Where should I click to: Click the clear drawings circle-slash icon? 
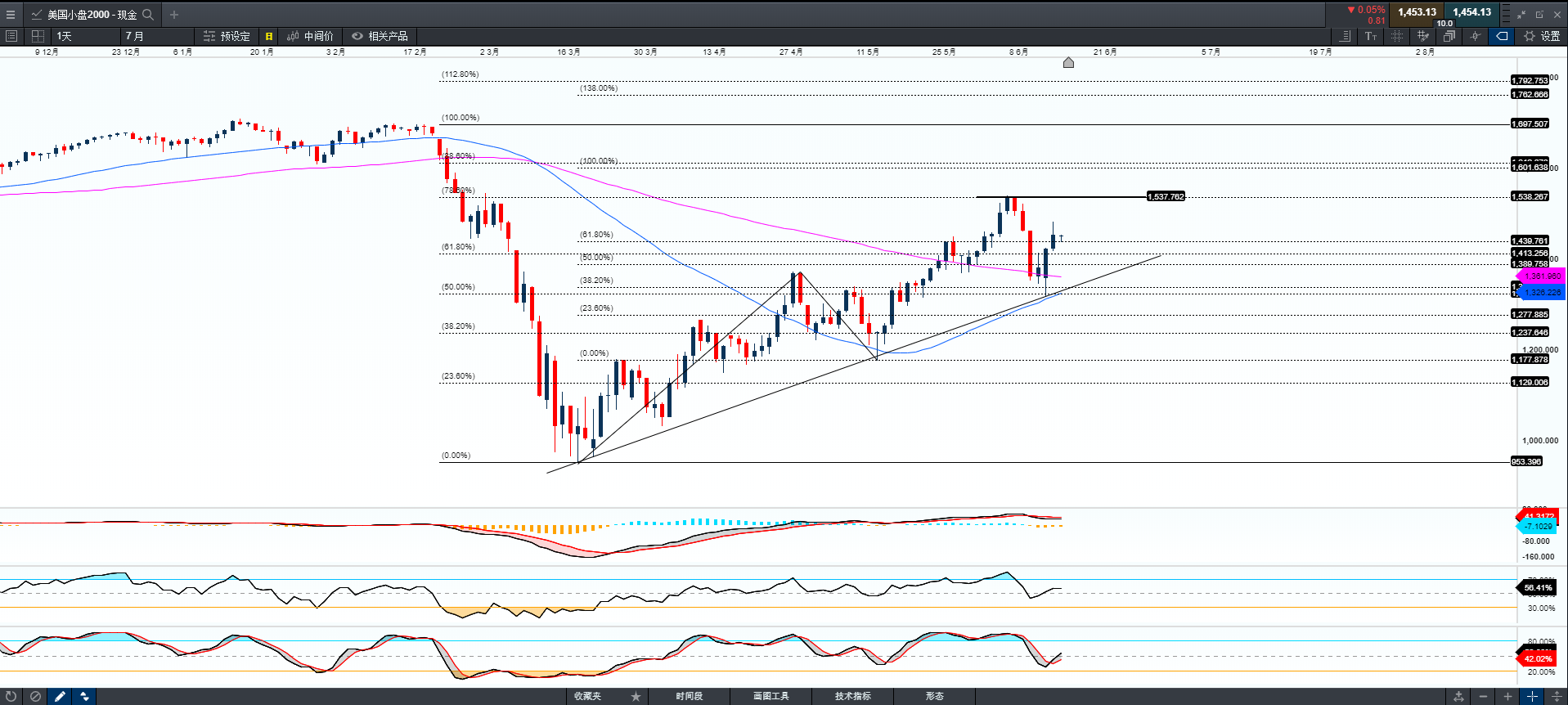pyautogui.click(x=35, y=697)
